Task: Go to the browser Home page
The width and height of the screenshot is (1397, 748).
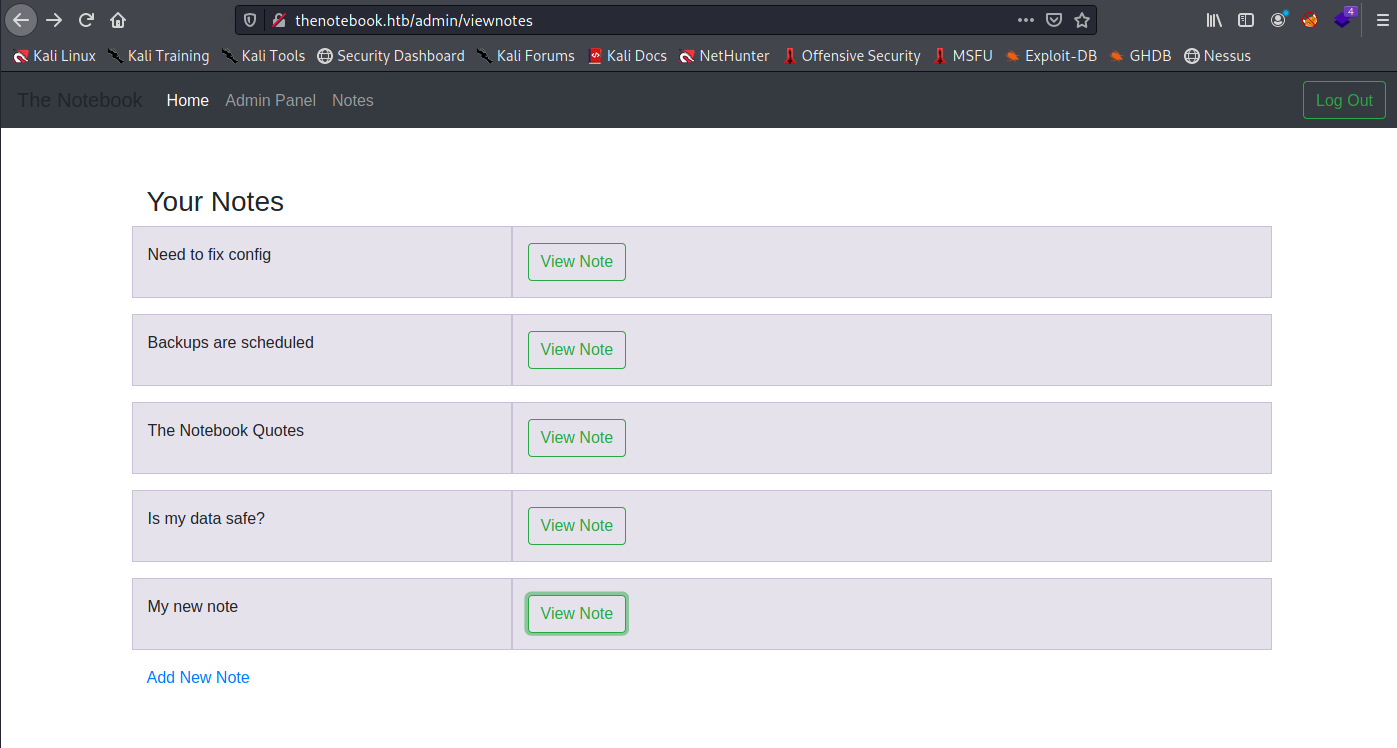Action: pos(118,20)
